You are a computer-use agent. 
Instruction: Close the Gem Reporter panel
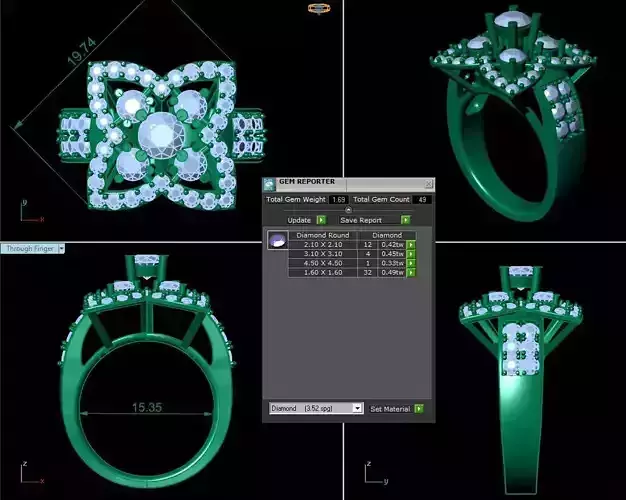pos(429,184)
